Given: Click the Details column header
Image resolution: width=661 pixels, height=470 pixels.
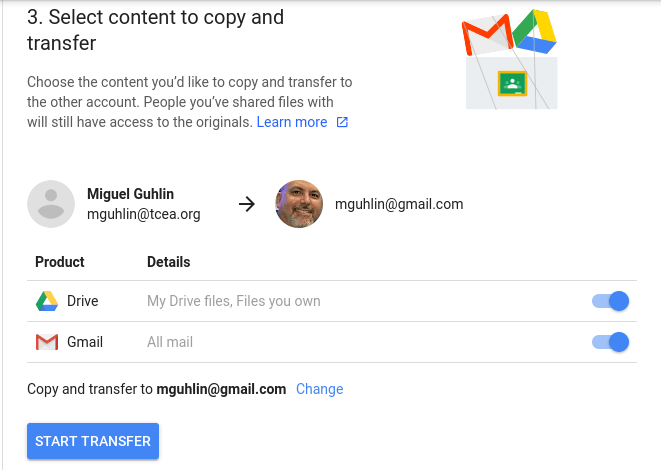Looking at the screenshot, I should click(169, 262).
